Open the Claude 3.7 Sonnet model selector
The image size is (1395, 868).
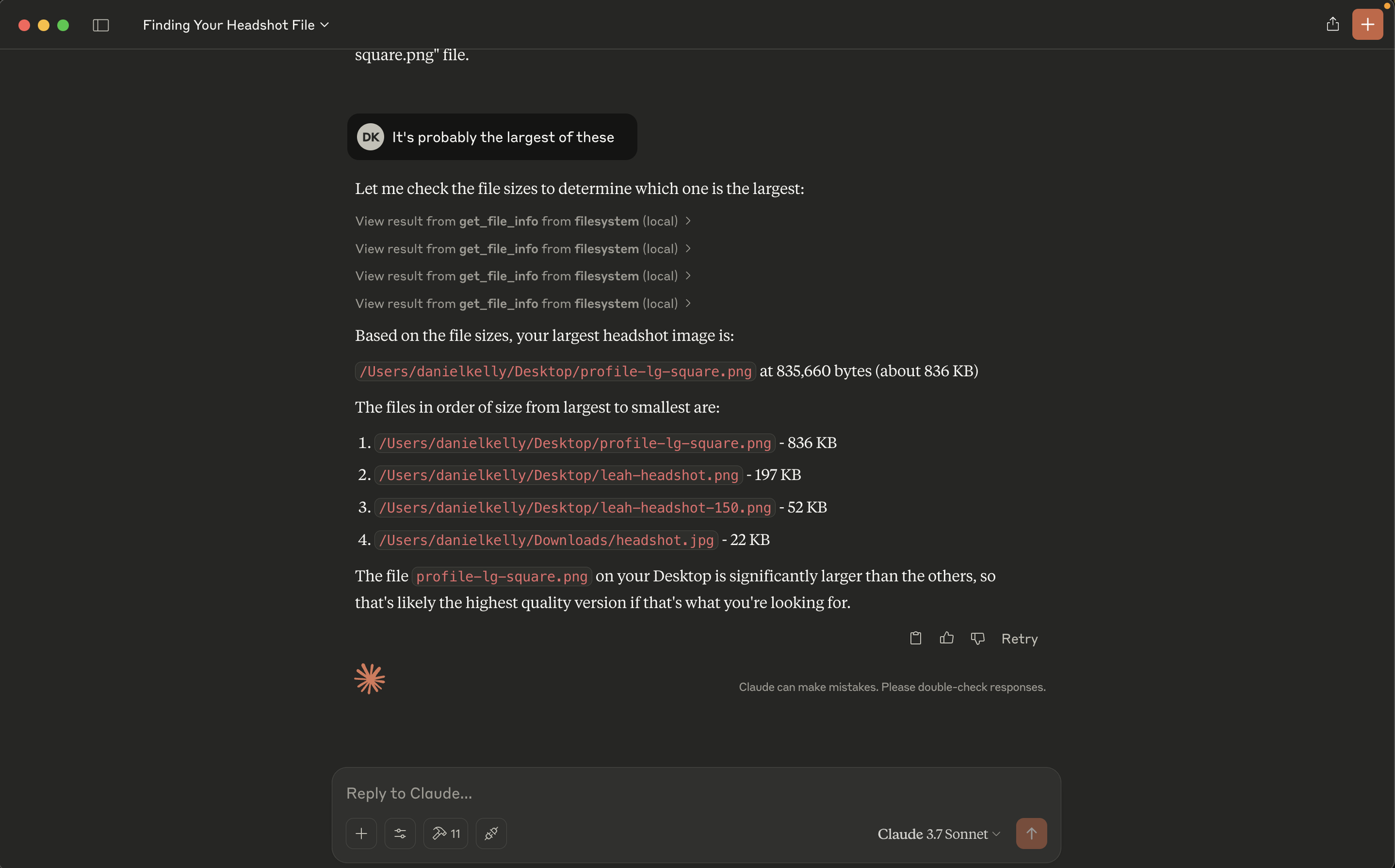click(x=938, y=834)
